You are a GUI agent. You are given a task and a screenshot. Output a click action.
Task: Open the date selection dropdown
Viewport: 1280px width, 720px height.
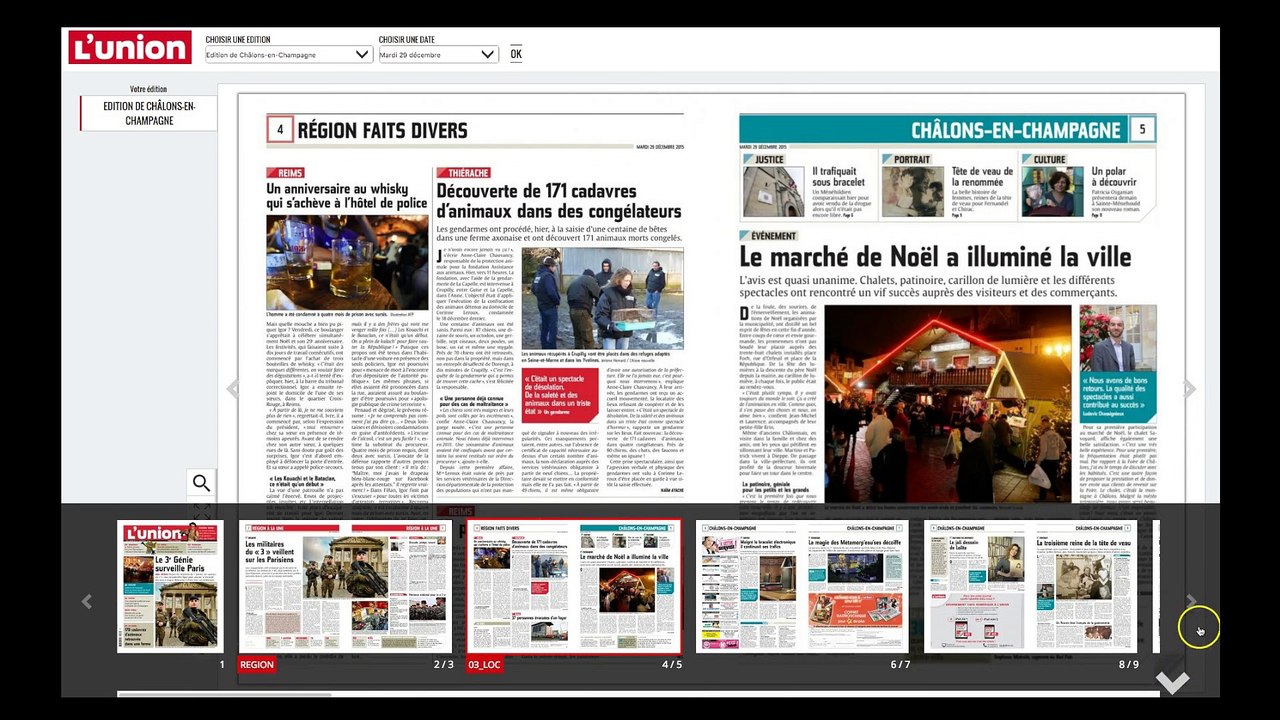[x=438, y=54]
